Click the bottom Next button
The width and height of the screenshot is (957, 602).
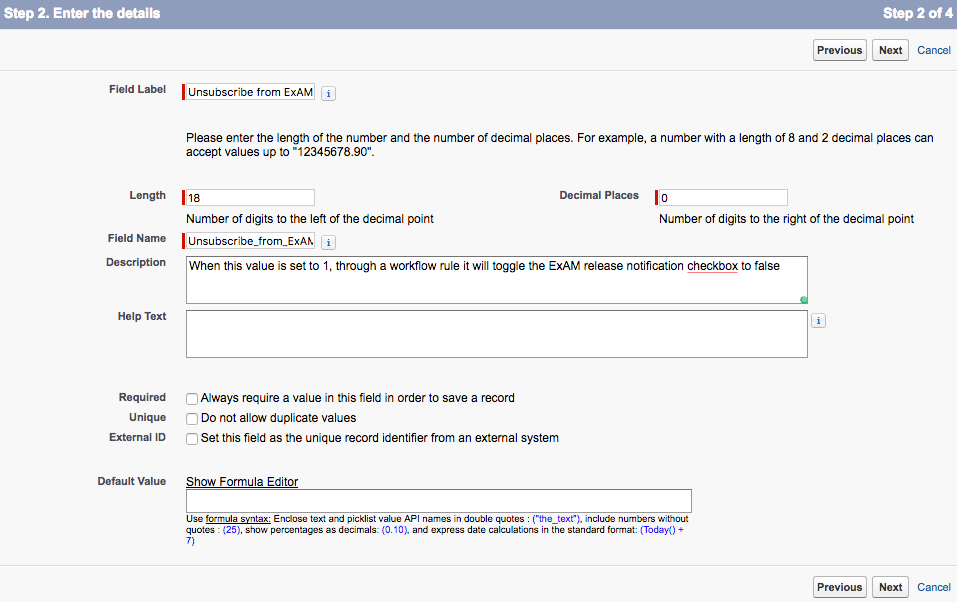(x=890, y=587)
